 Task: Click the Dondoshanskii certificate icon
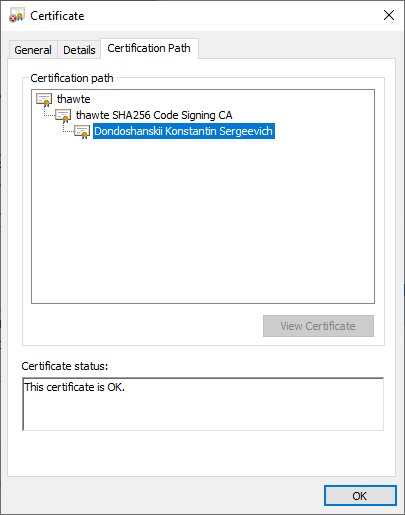pos(82,132)
